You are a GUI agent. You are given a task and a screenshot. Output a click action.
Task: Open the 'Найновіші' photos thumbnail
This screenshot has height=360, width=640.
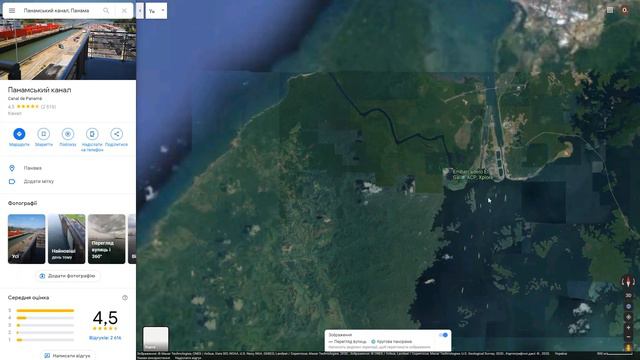point(67,239)
